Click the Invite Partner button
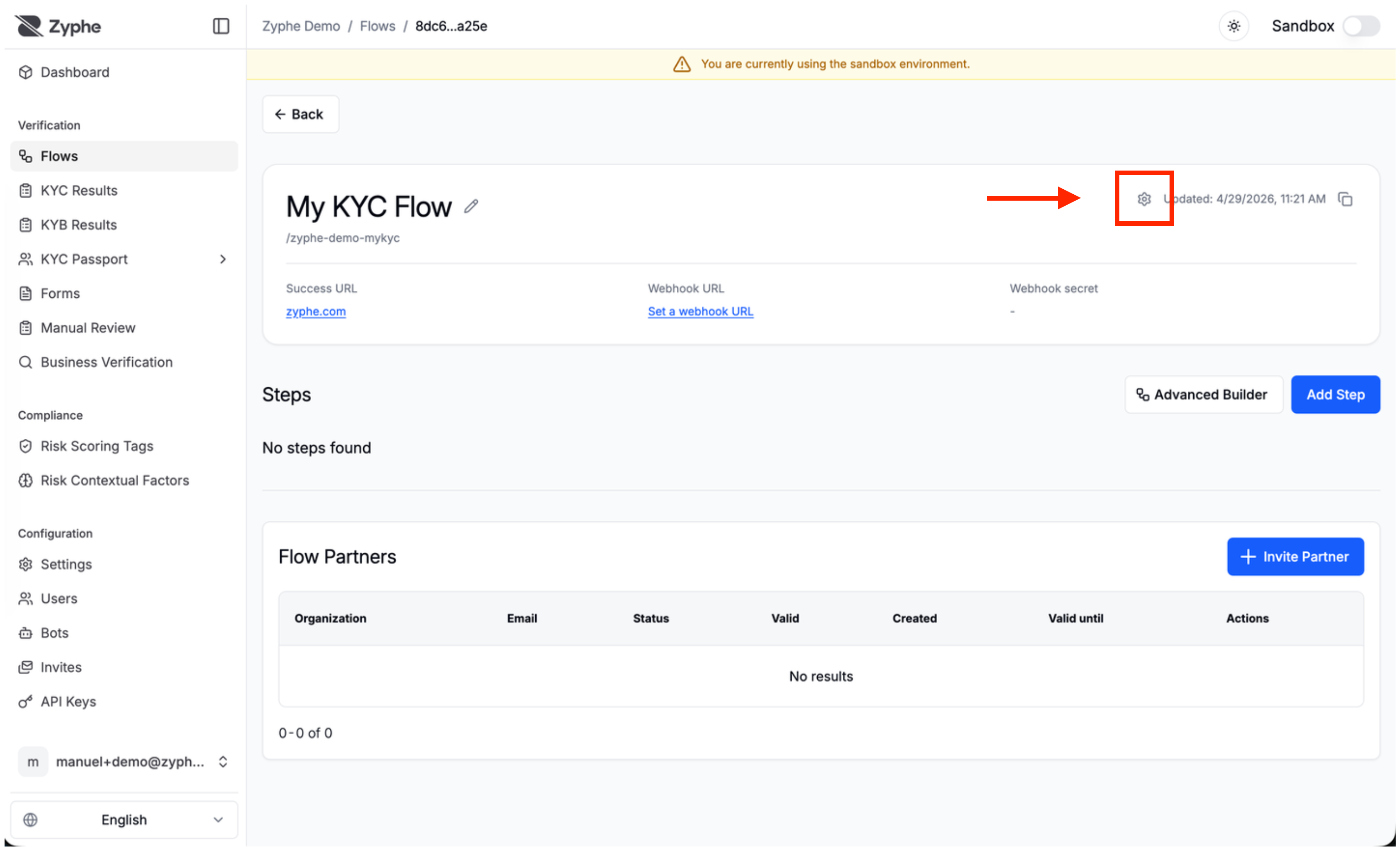This screenshot has width=1400, height=851. (1295, 557)
